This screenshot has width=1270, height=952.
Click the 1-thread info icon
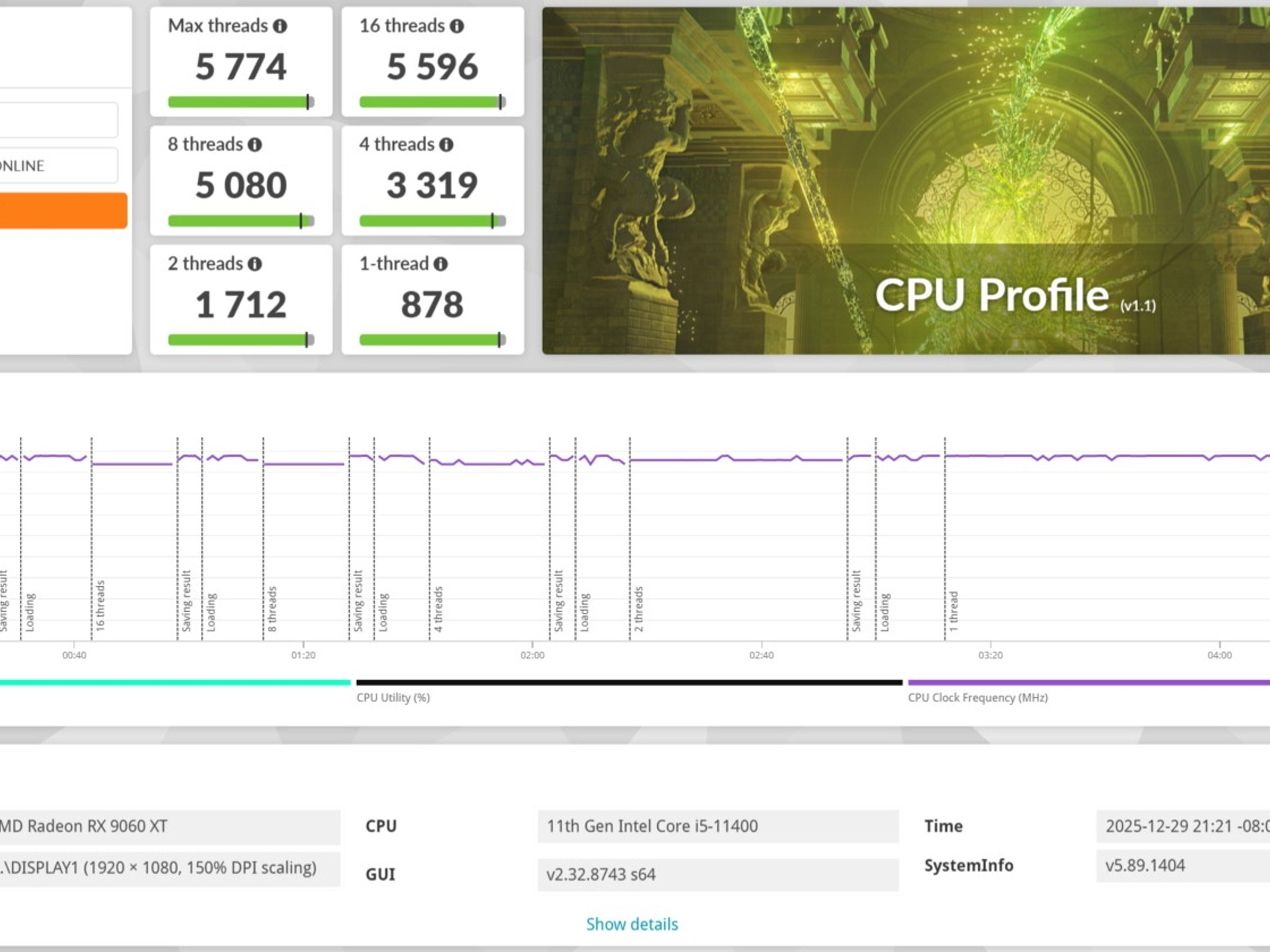point(441,264)
